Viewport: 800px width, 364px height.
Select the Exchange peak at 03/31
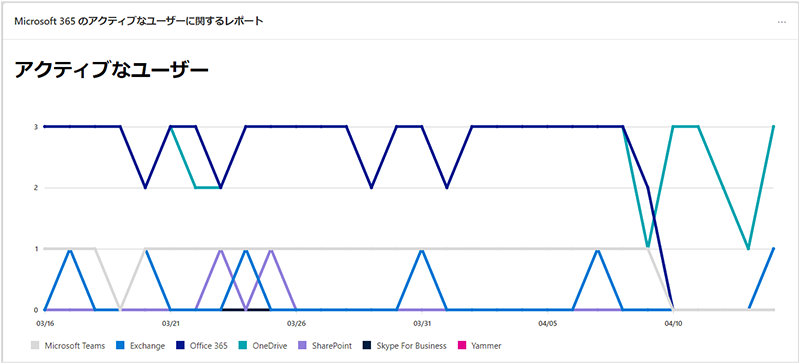tap(422, 250)
